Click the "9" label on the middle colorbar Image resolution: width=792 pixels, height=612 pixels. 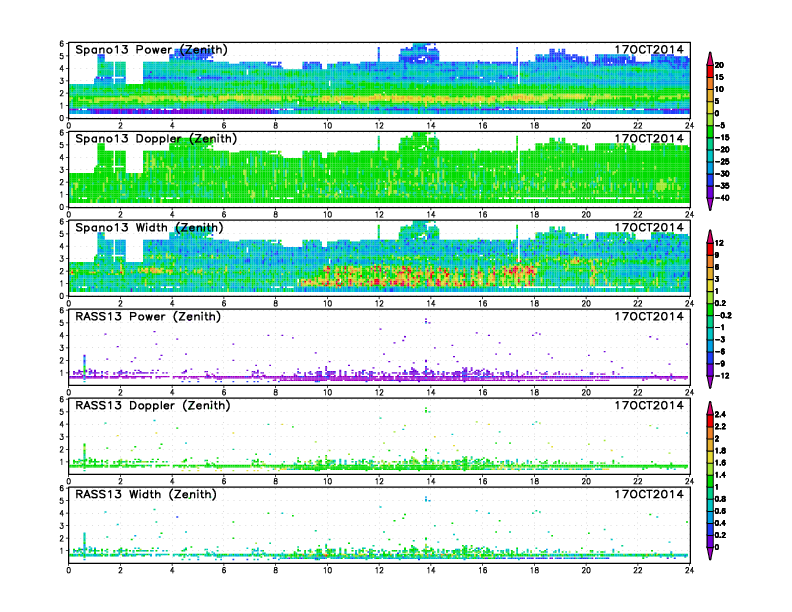coord(717,256)
